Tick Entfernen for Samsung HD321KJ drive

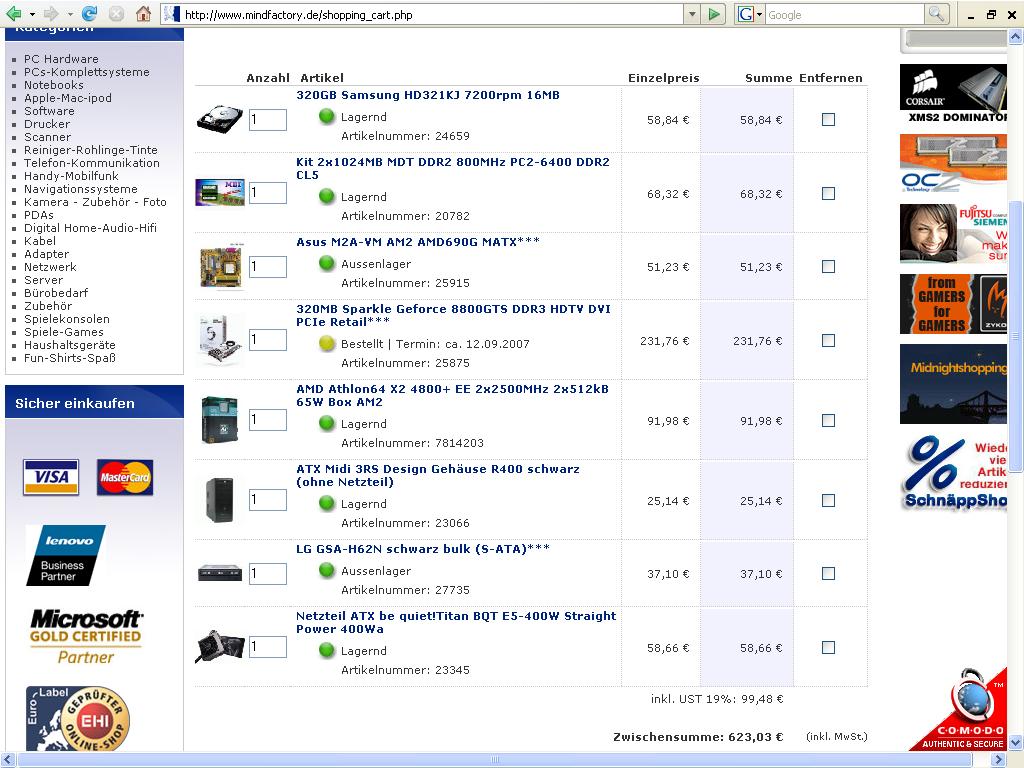828,120
